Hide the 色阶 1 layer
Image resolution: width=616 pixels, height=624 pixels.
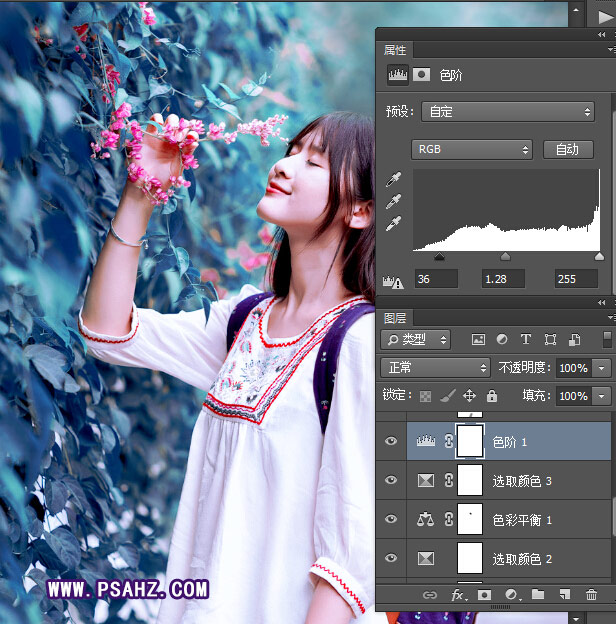[x=391, y=441]
